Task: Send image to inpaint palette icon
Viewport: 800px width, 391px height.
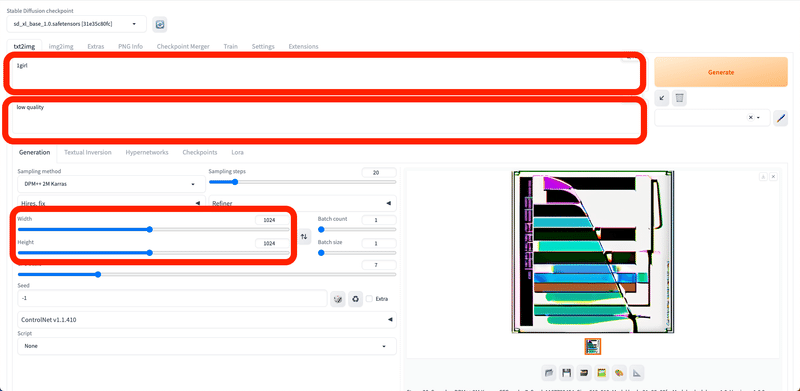Action: tap(619, 373)
